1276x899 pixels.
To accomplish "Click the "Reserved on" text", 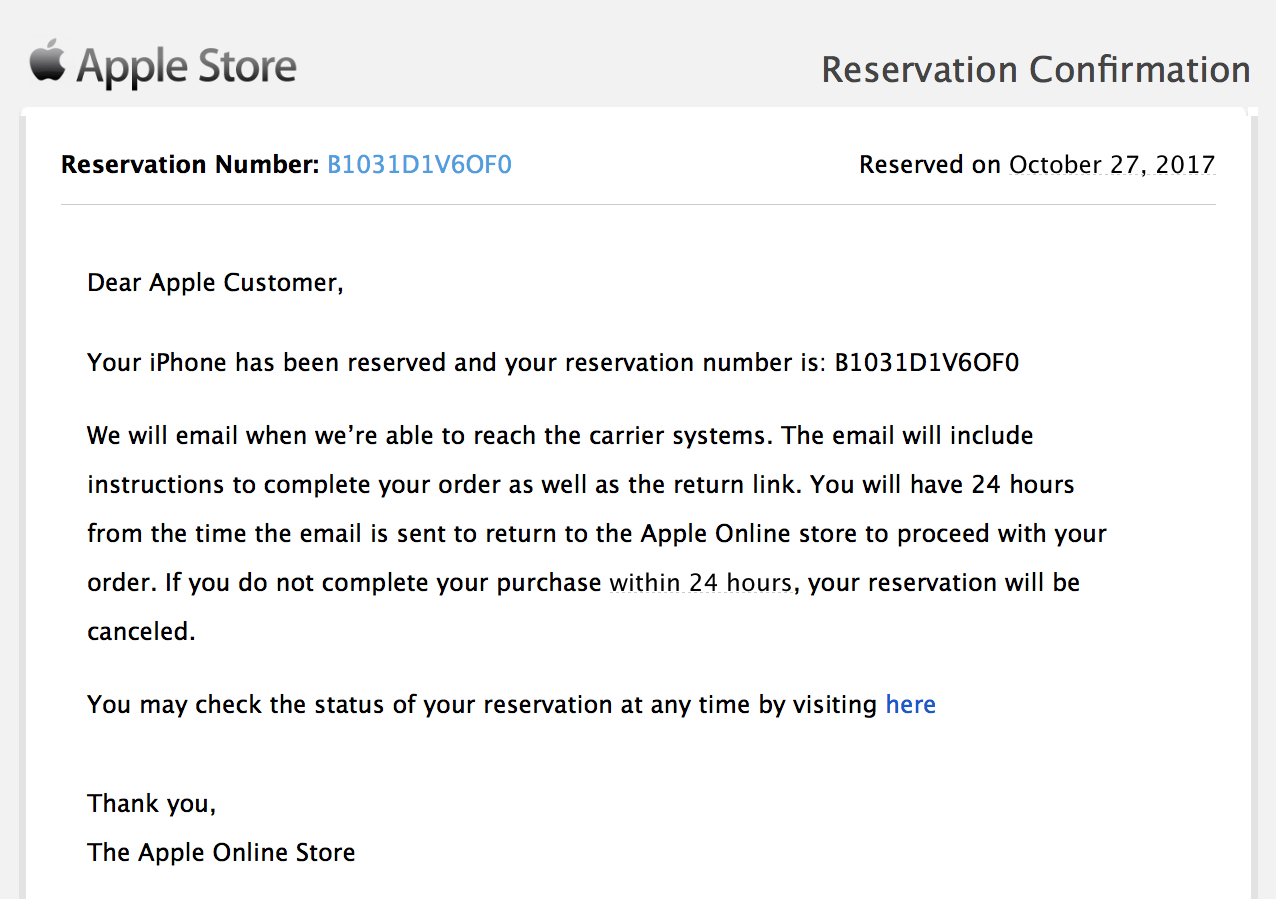I will pyautogui.click(x=930, y=165).
